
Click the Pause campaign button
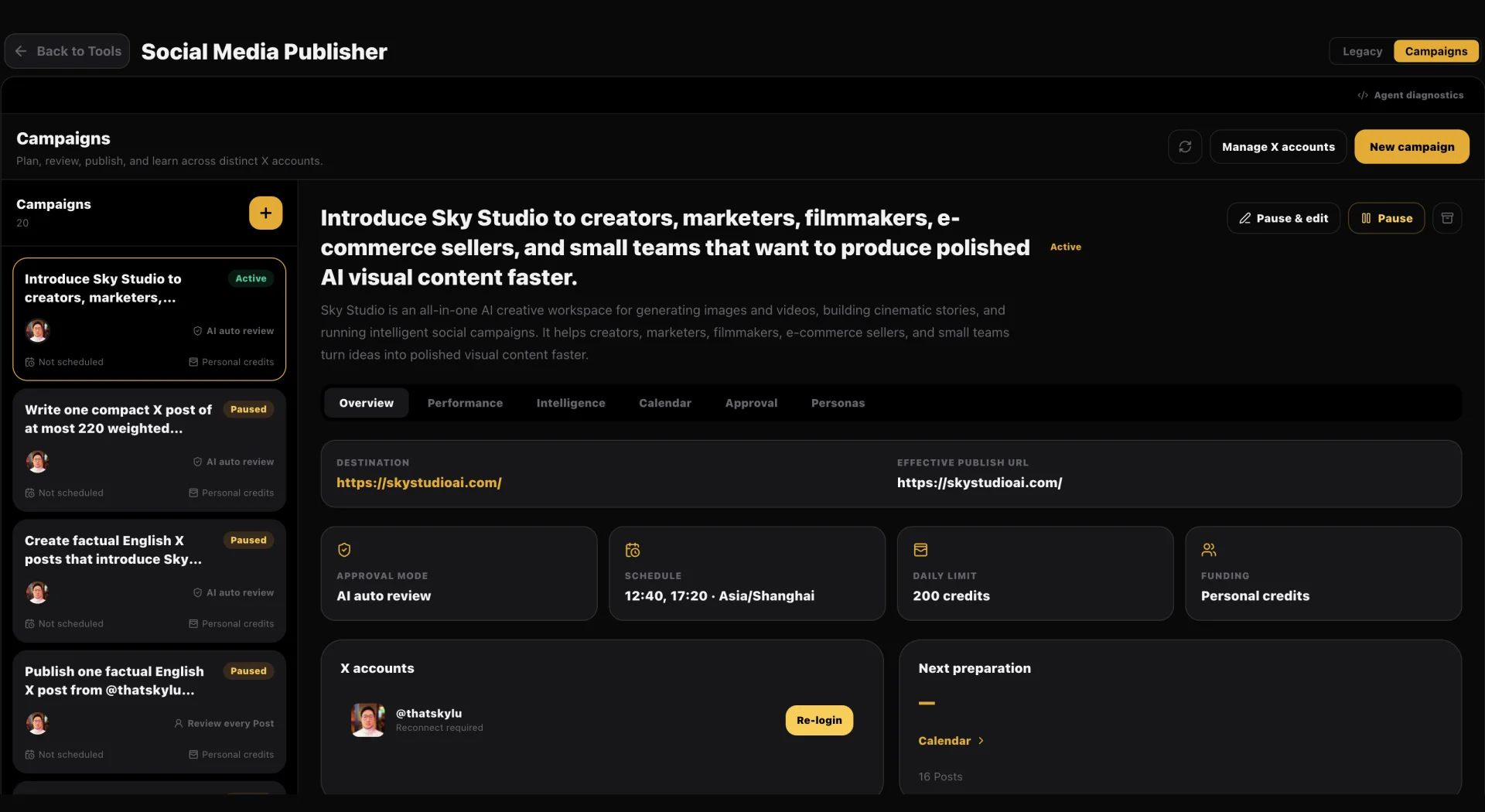(1386, 218)
